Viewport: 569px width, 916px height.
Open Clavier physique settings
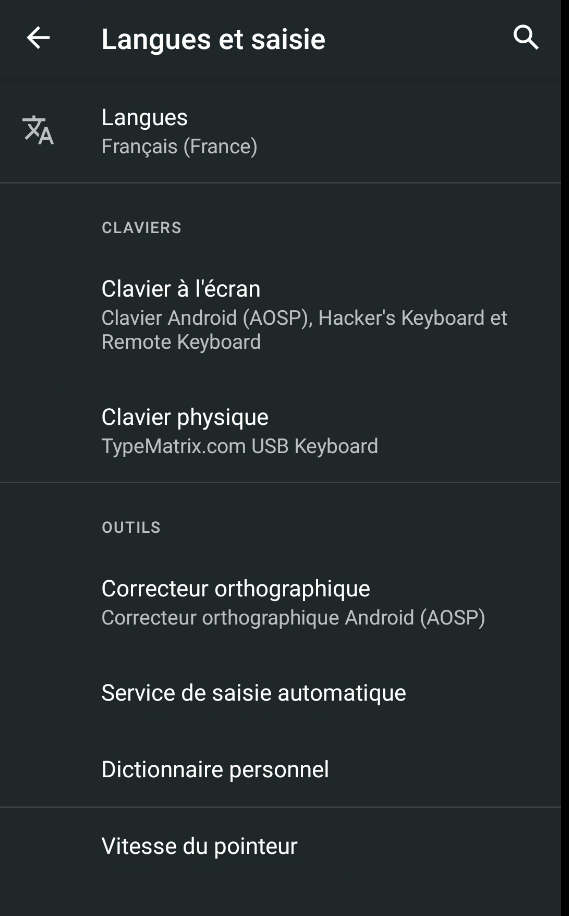280,431
